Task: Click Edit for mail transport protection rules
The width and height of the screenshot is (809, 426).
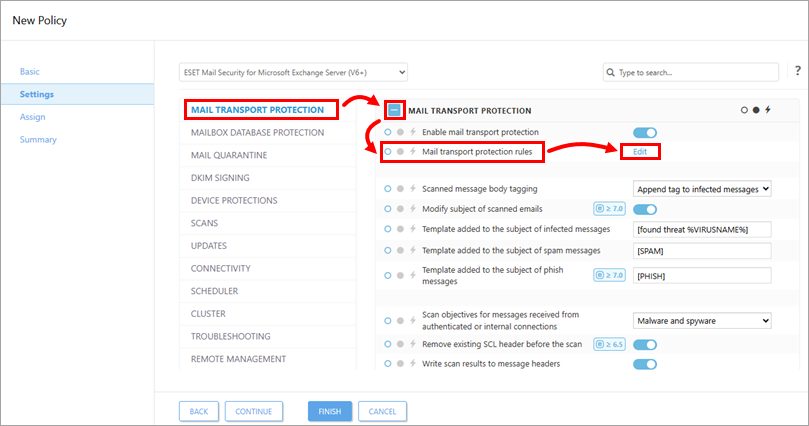Action: coord(640,152)
